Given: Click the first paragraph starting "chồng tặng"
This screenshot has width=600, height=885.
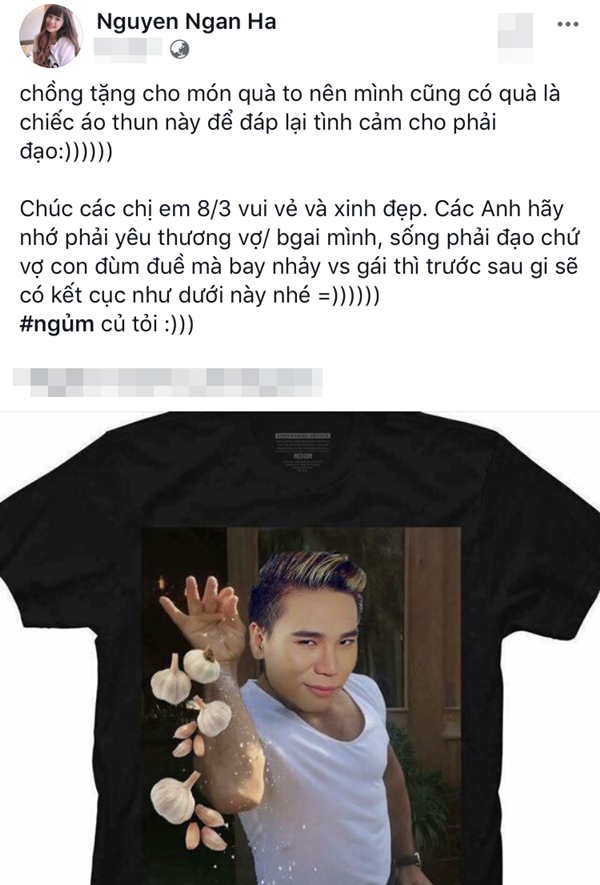Looking at the screenshot, I should click(x=290, y=123).
